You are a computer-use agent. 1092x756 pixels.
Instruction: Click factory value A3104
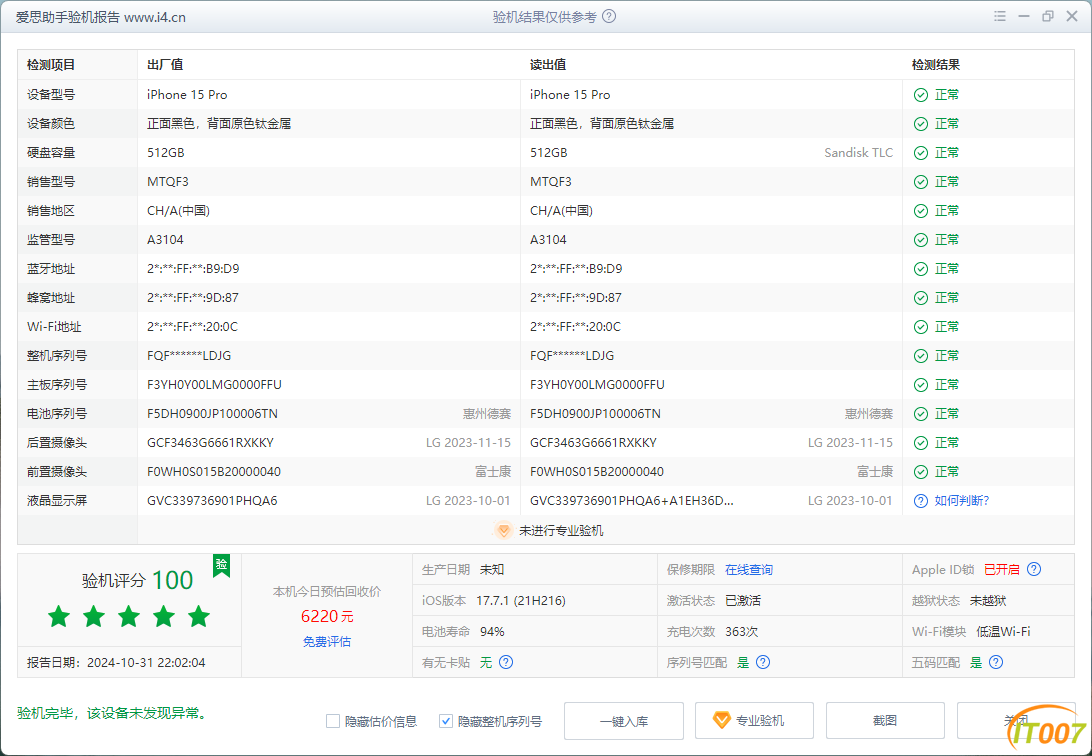coord(165,240)
